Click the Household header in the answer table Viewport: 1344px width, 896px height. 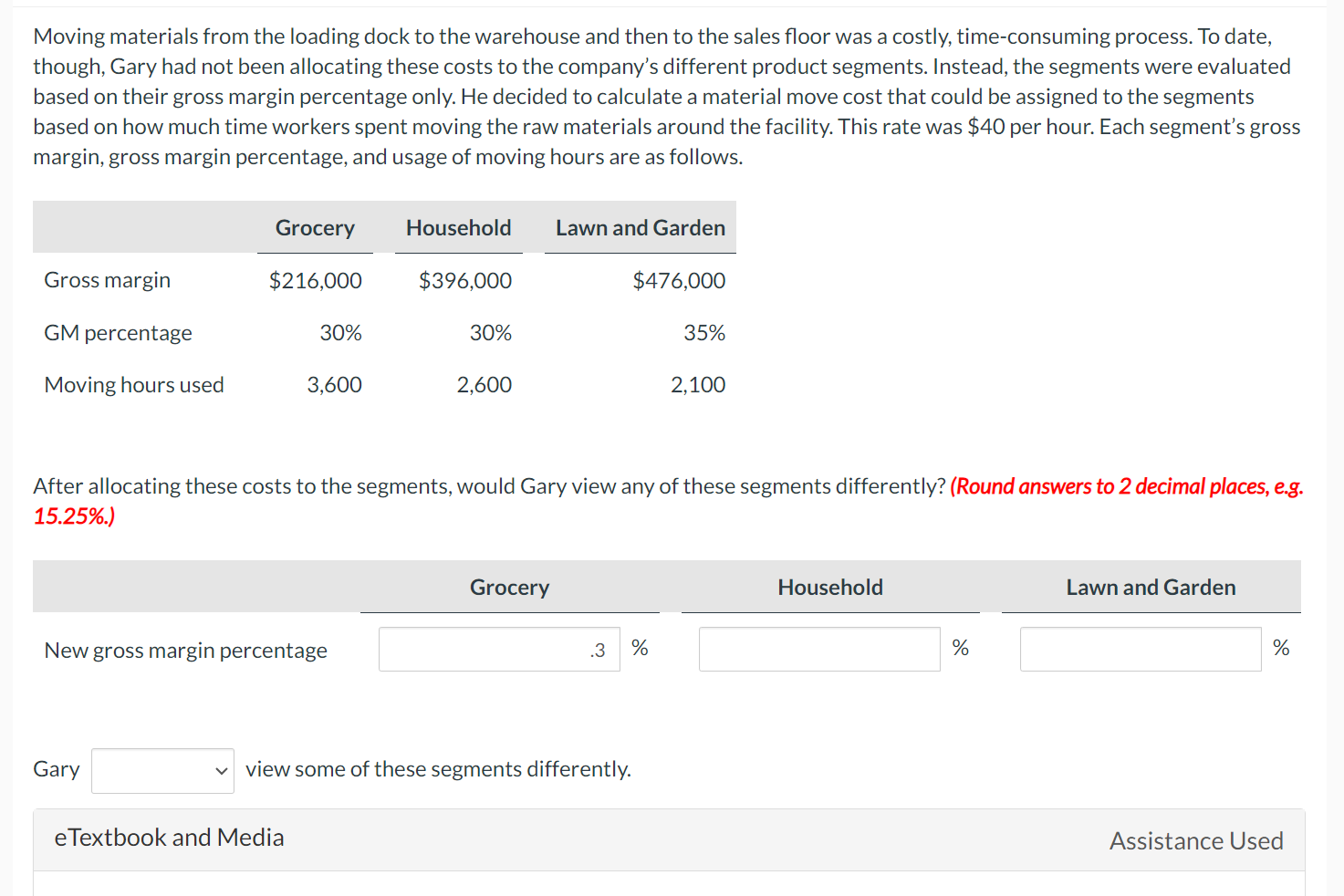click(x=830, y=588)
